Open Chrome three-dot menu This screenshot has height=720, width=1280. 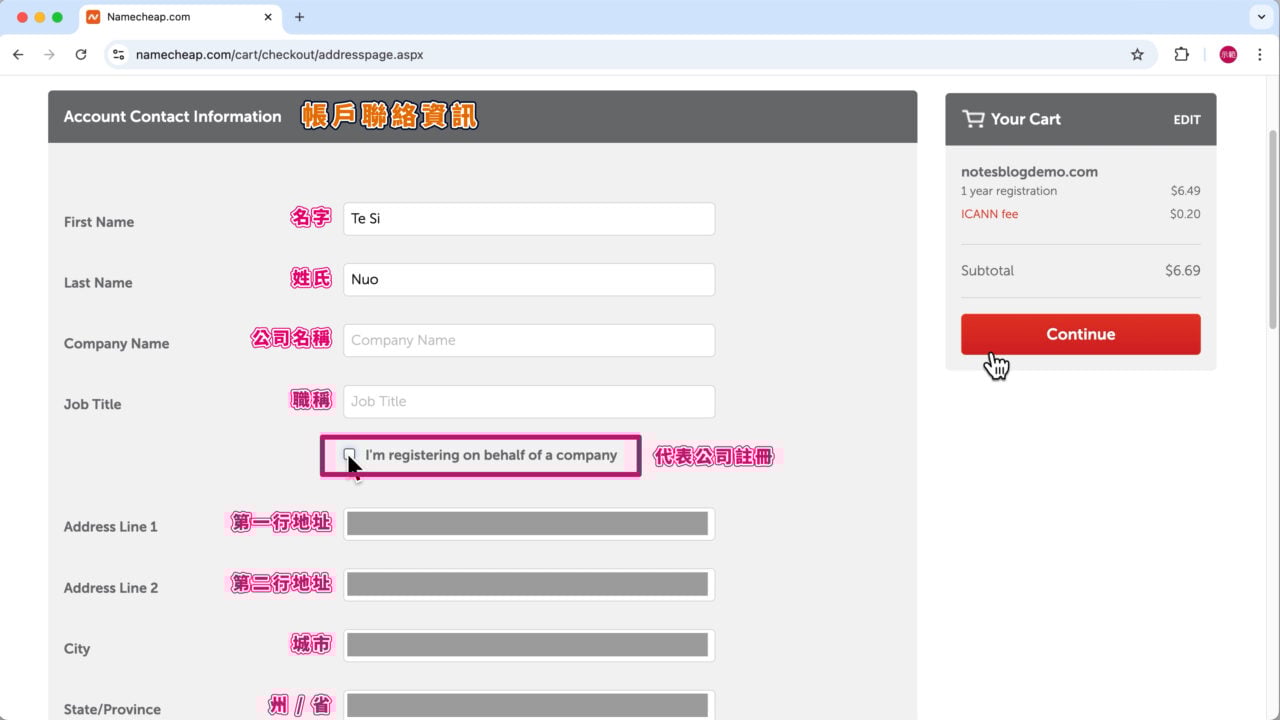click(1259, 55)
